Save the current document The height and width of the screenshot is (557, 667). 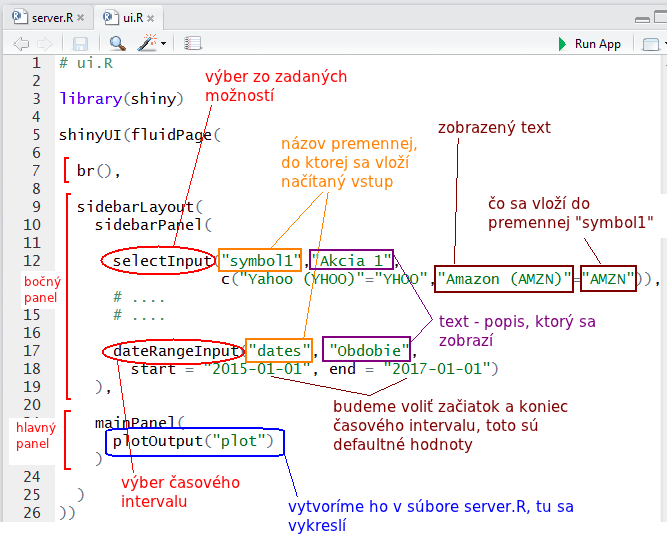pyautogui.click(x=80, y=43)
